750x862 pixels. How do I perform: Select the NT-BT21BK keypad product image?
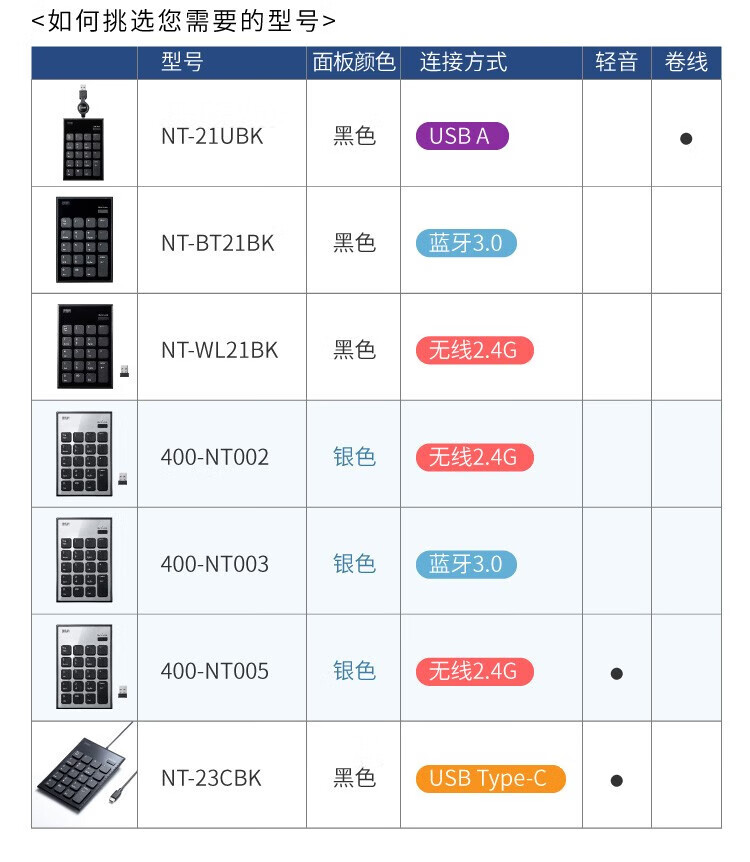[84, 240]
